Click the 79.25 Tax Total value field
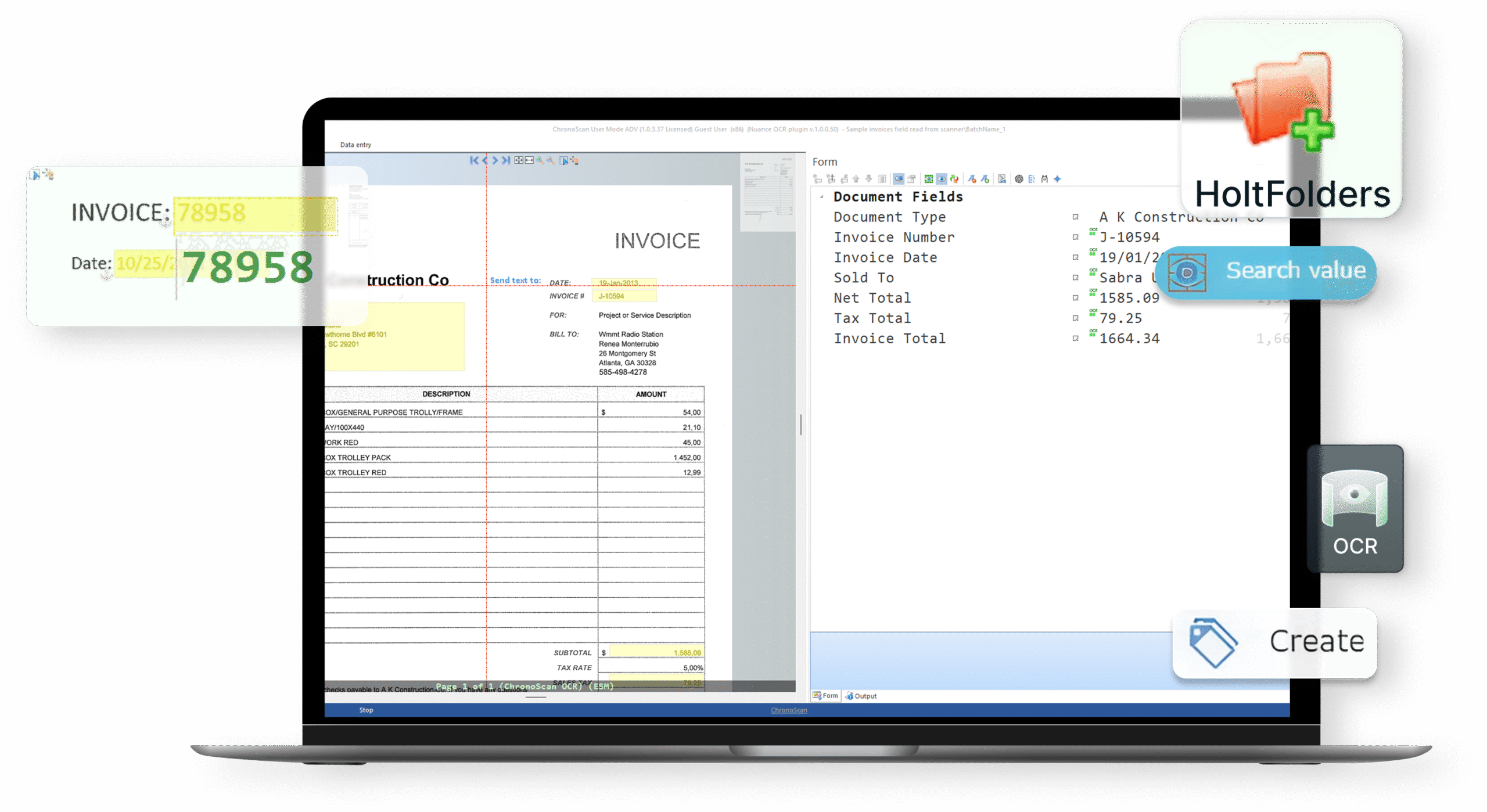1487x812 pixels. [x=1120, y=319]
